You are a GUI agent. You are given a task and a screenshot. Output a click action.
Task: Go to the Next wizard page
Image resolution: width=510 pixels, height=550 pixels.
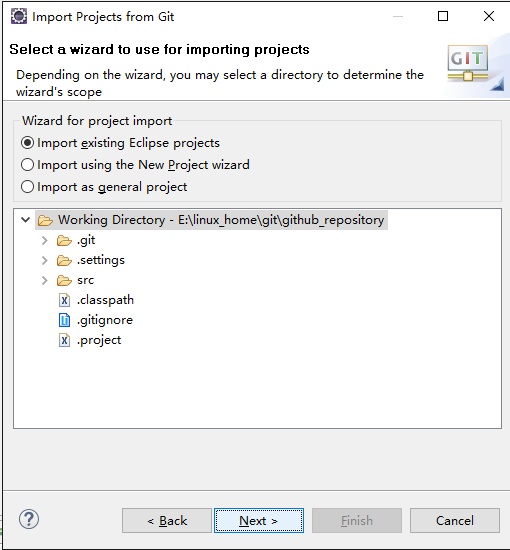tap(259, 521)
